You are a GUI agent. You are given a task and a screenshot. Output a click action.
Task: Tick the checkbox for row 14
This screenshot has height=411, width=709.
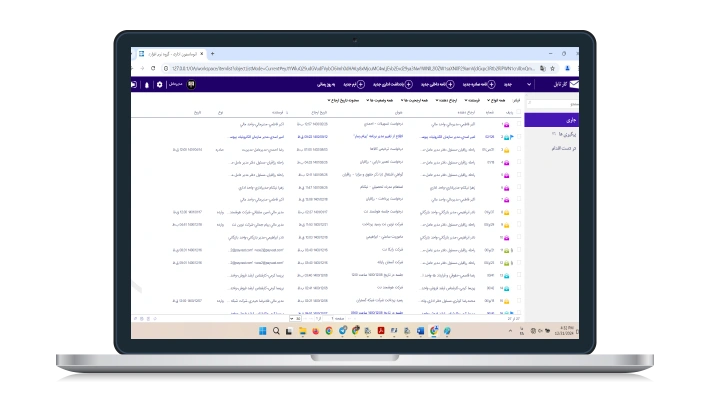coord(519,288)
